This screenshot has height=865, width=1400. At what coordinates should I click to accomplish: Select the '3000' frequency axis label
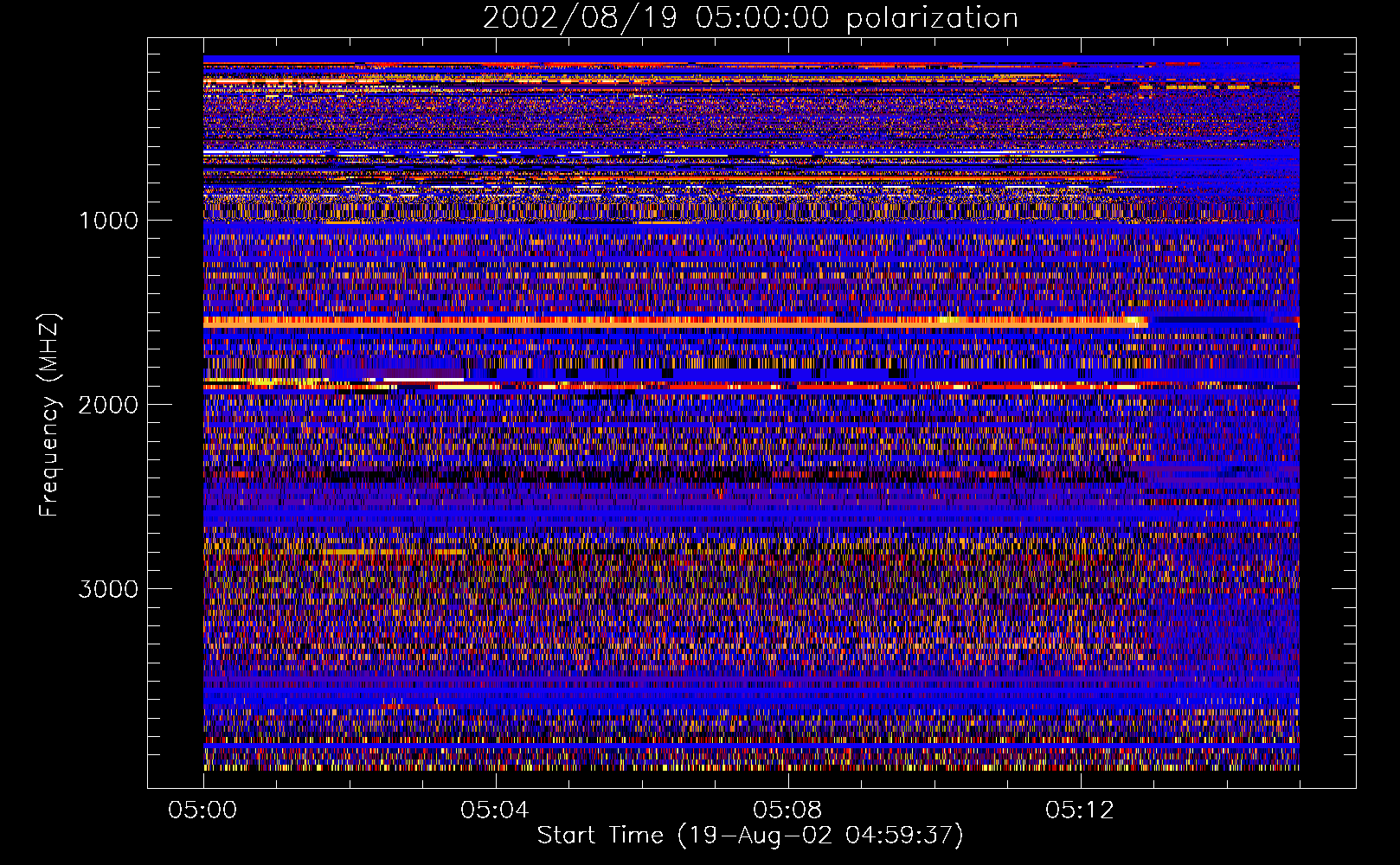click(108, 589)
